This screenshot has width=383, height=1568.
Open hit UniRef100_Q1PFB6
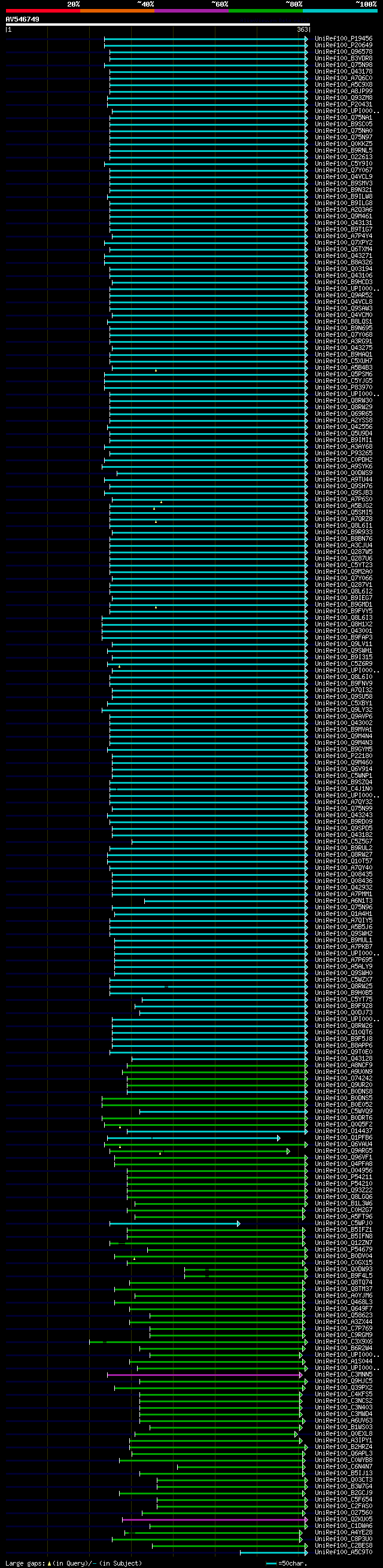point(344,1138)
